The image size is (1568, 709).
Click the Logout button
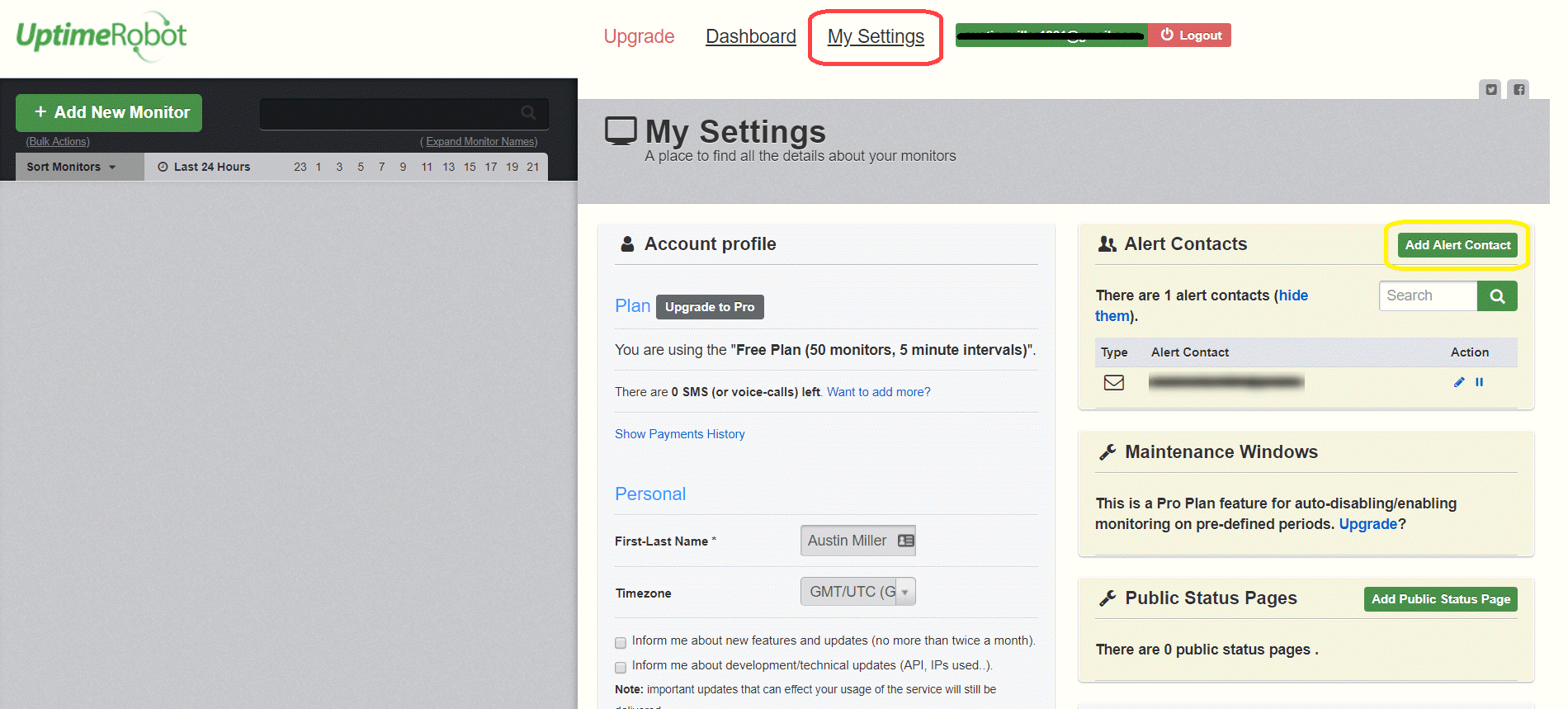point(1190,35)
